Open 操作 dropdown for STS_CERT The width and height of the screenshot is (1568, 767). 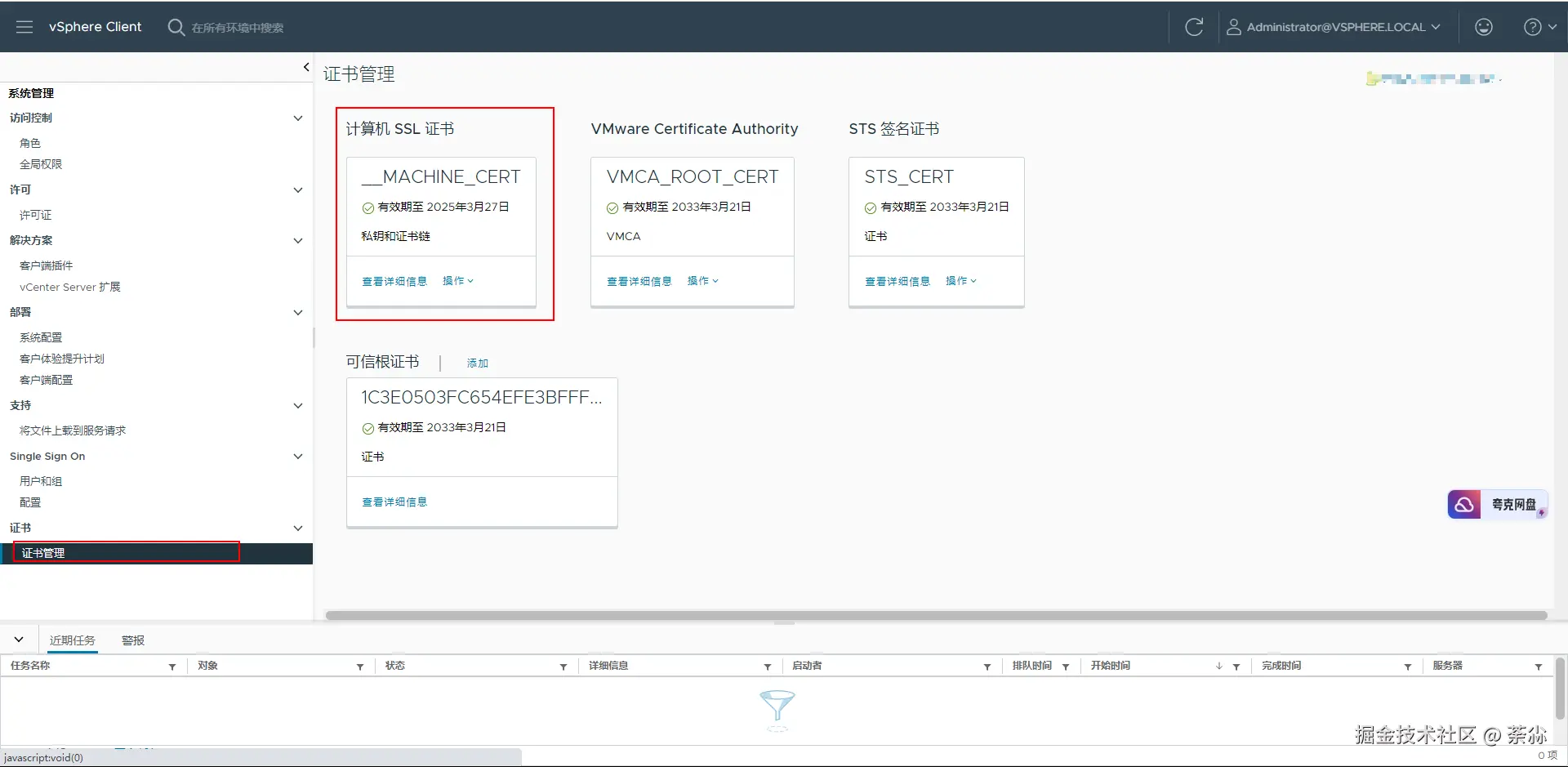[960, 281]
